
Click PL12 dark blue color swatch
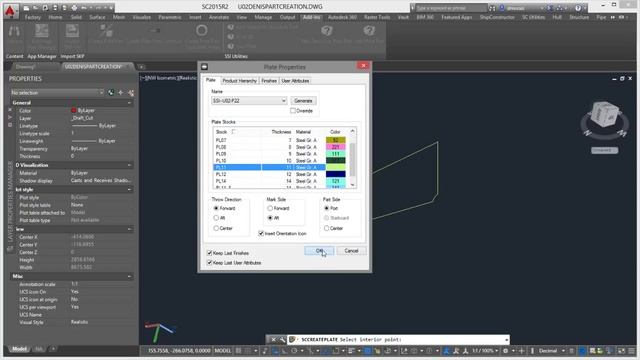pos(336,174)
